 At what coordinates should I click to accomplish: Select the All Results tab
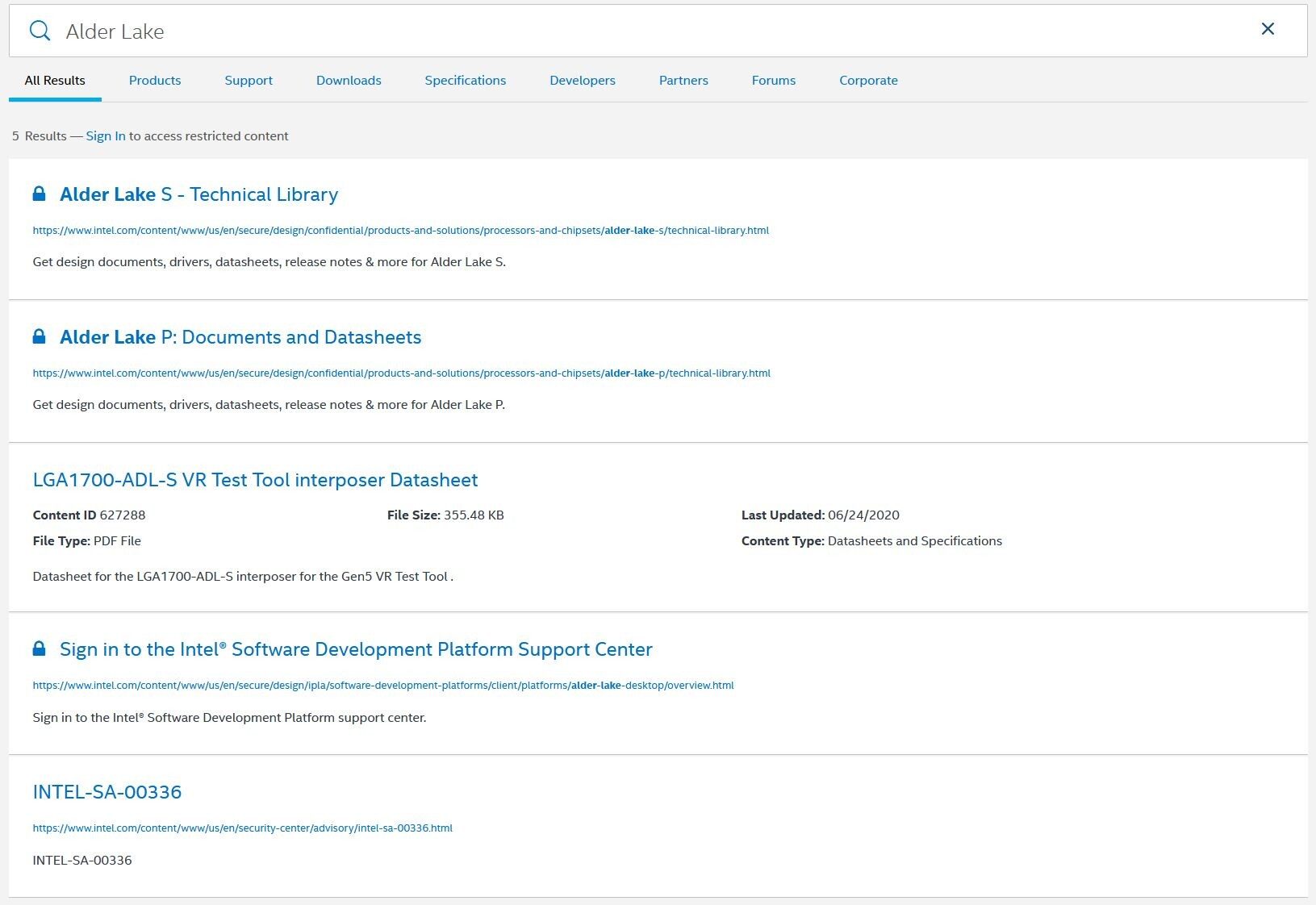coord(55,81)
